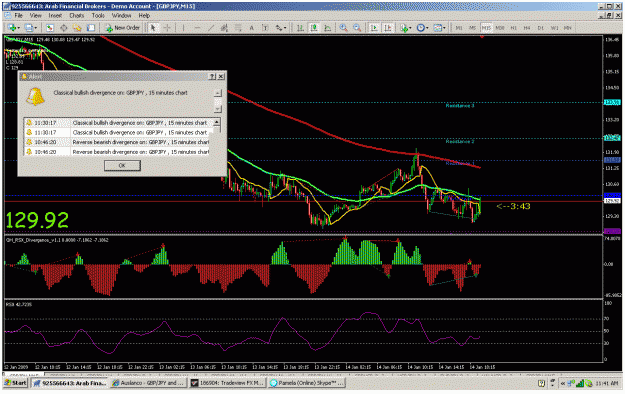
Task: Toggle the Terminal panel icon
Action: coord(91,28)
